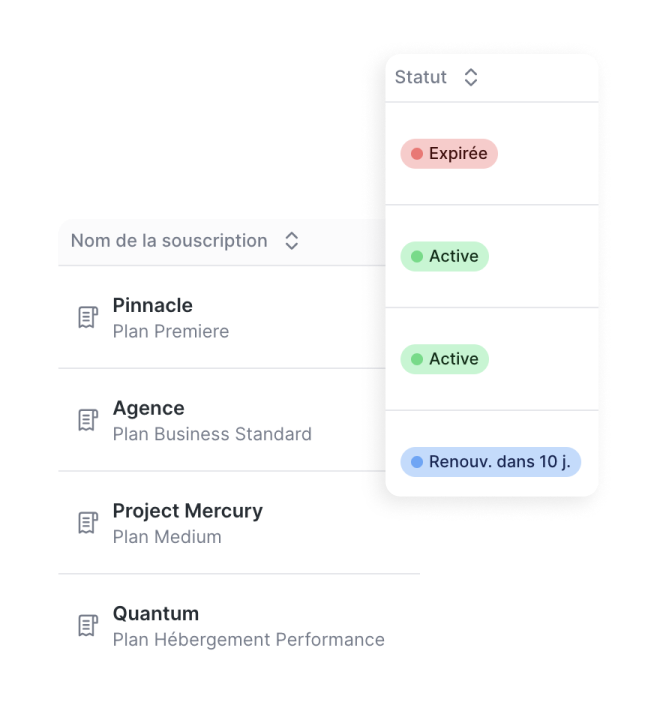Open the Agence subscription

pyautogui.click(x=148, y=409)
